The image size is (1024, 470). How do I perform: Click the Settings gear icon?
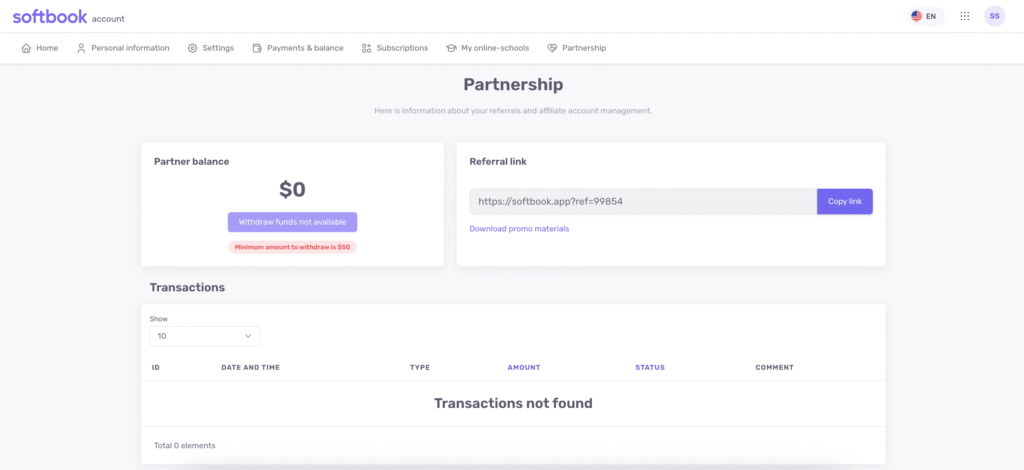point(193,48)
